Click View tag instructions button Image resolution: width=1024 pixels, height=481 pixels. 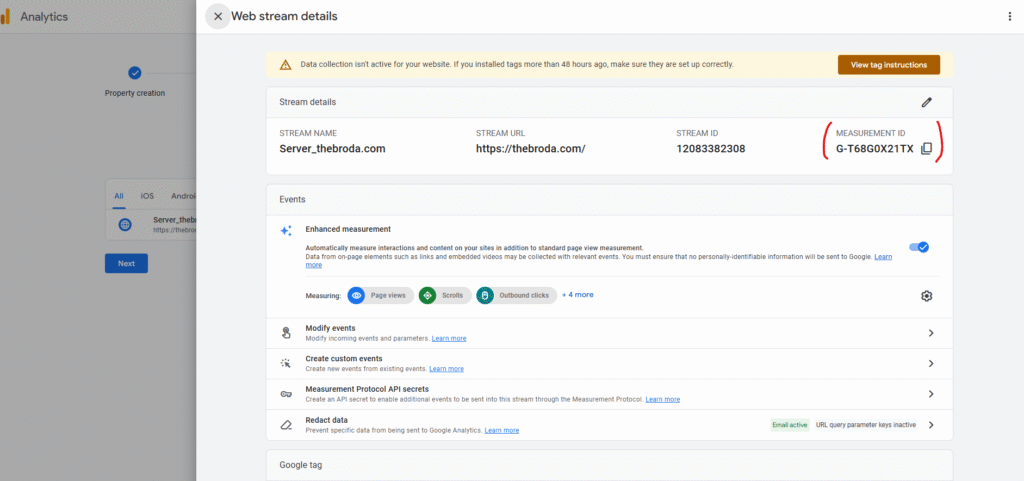click(888, 65)
